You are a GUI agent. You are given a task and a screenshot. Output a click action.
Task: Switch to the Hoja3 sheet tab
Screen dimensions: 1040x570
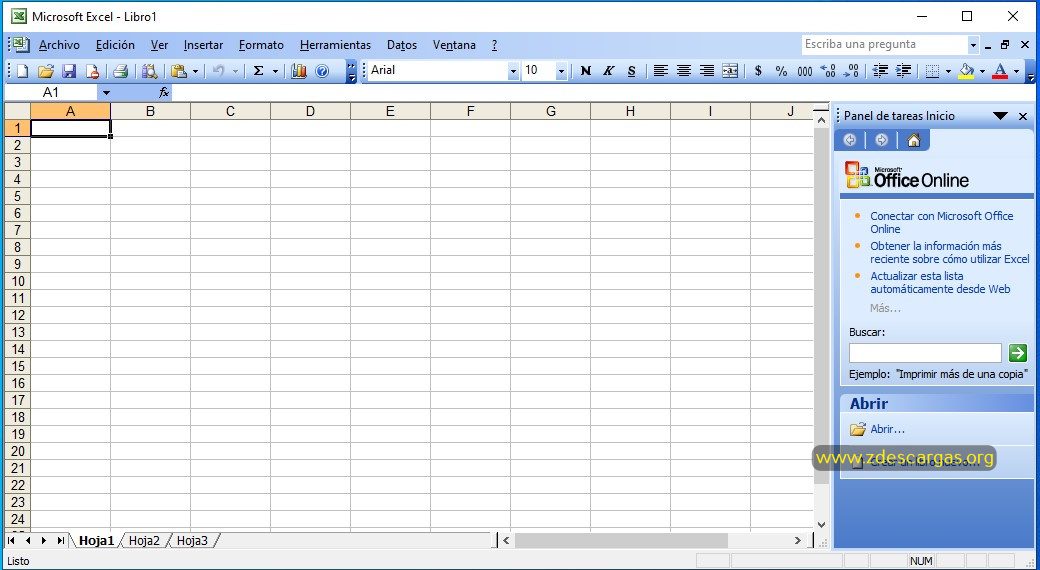[x=192, y=541]
